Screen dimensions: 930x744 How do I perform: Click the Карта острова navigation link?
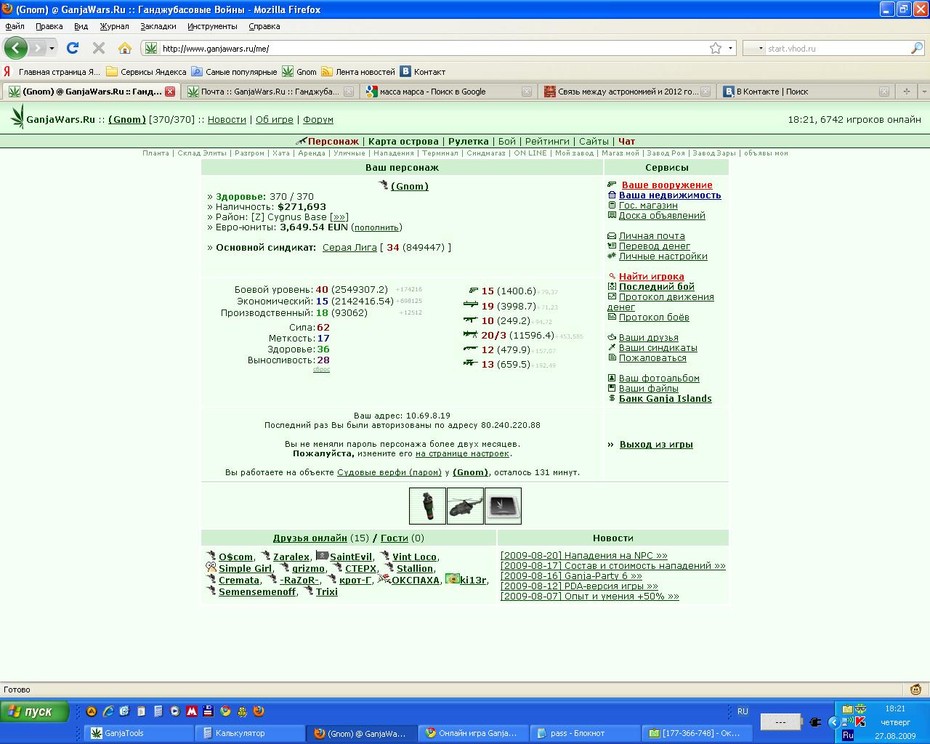403,141
